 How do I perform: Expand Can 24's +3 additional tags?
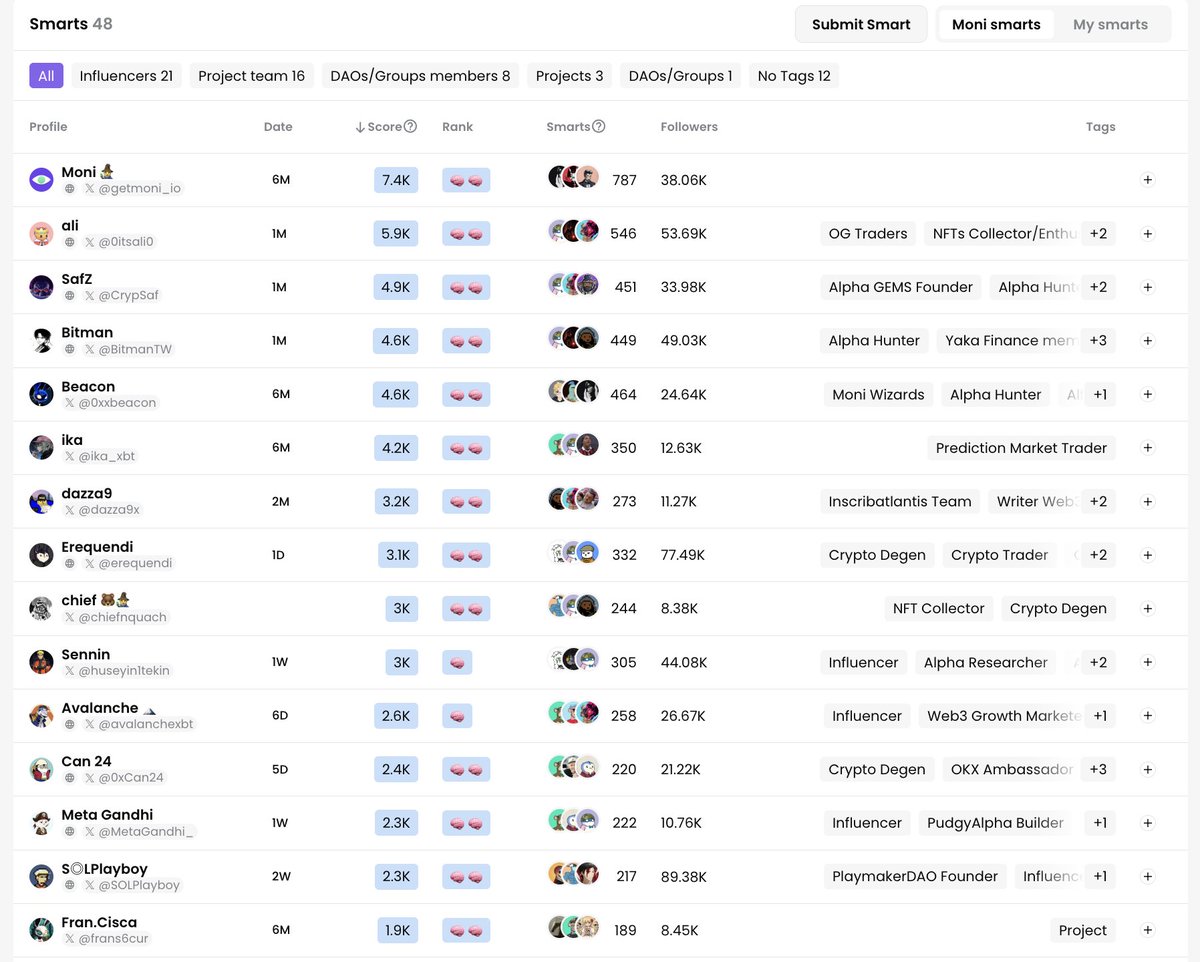click(x=1098, y=770)
